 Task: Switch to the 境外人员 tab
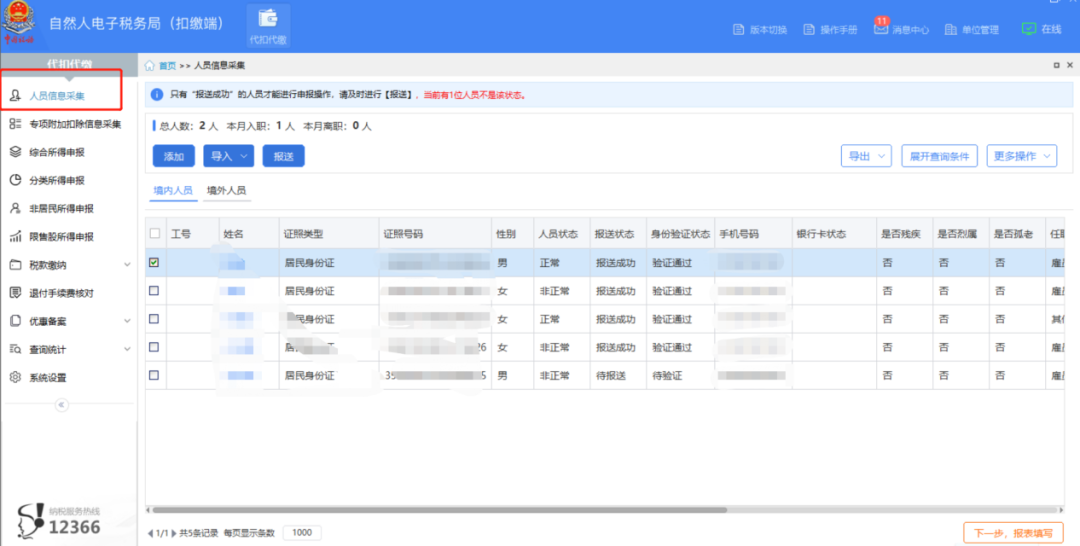[226, 190]
